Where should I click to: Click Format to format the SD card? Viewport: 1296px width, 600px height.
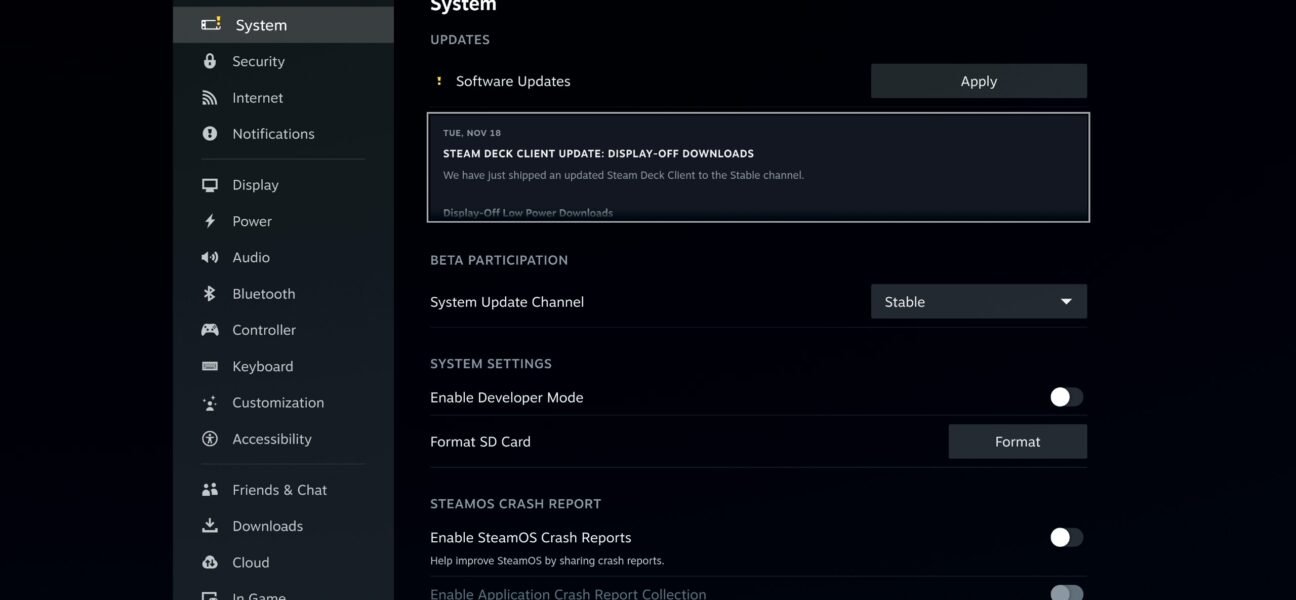[1017, 441]
